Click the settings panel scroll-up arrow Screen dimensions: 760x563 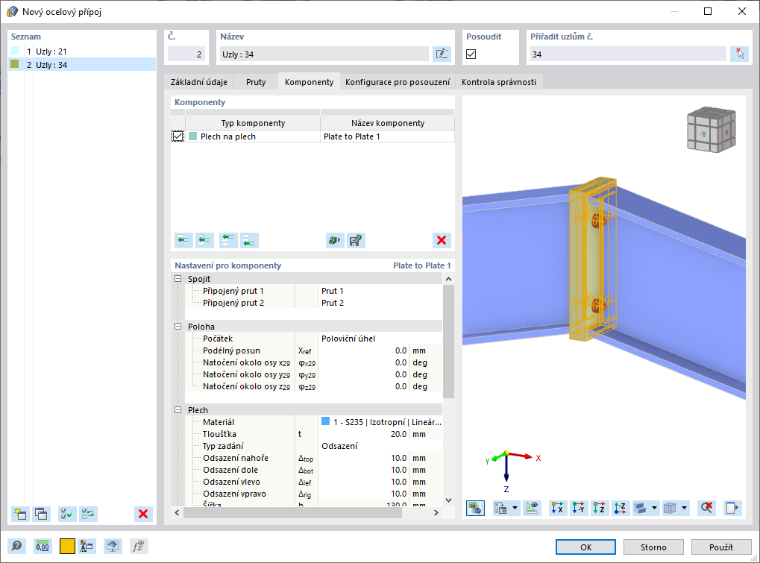coord(448,279)
